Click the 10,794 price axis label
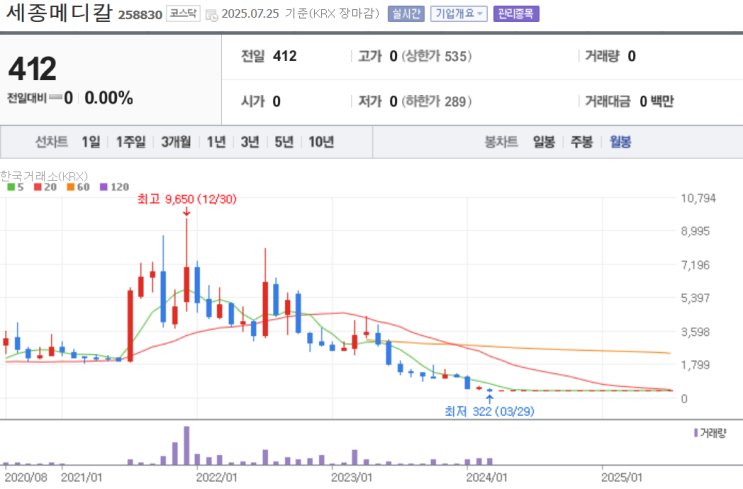Image resolution: width=743 pixels, height=489 pixels. 698,198
